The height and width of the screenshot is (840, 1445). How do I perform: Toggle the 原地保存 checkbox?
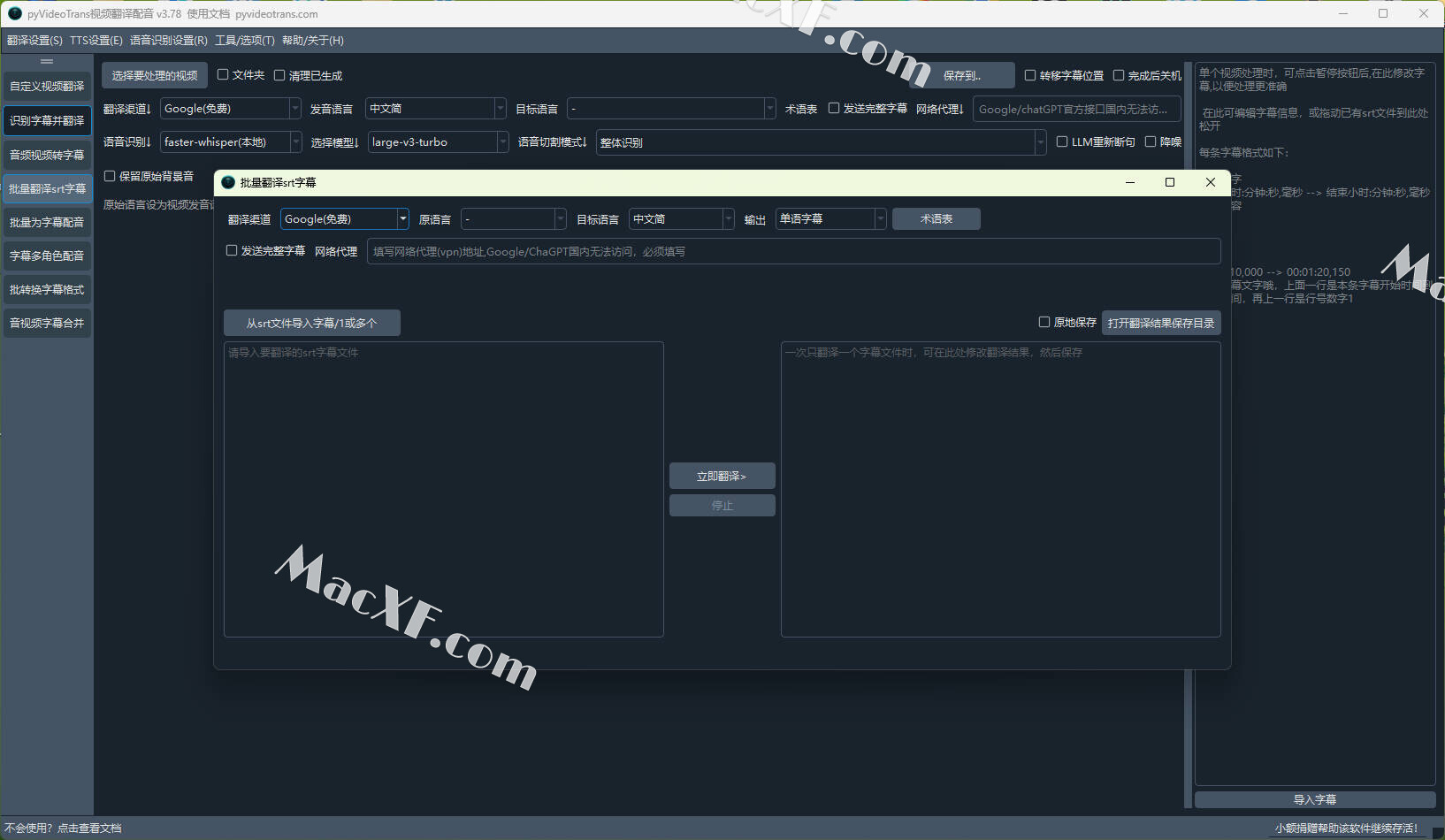1044,323
